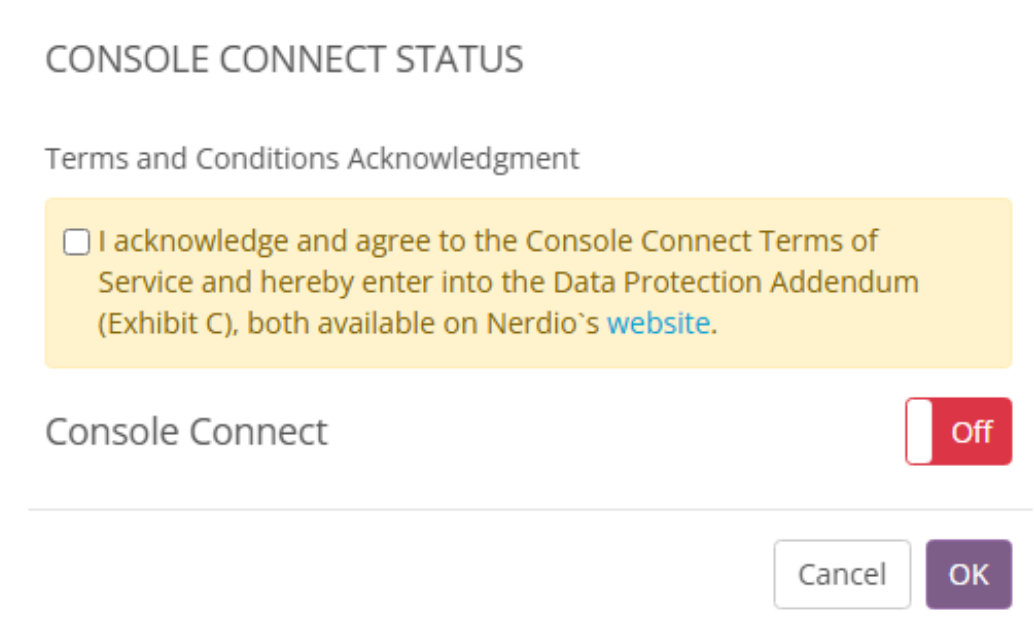Toggle the Console Connect switch on
The height and width of the screenshot is (640, 1034).
[x=958, y=432]
